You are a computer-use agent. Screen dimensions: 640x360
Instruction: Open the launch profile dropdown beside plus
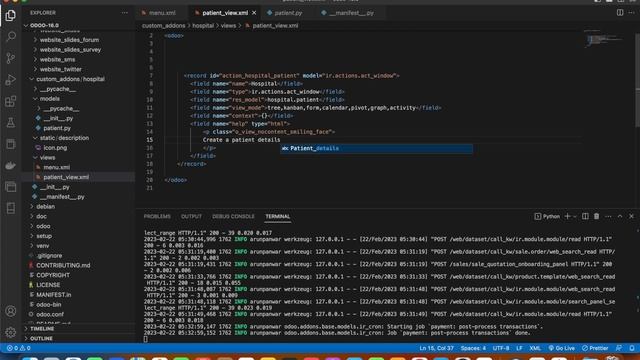coord(575,216)
